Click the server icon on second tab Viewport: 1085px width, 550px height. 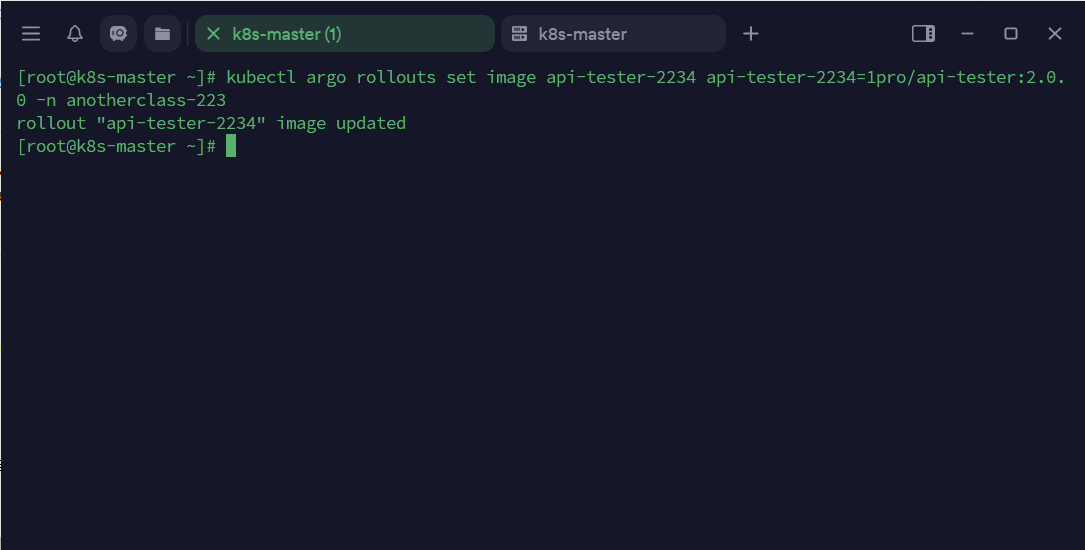pos(519,34)
